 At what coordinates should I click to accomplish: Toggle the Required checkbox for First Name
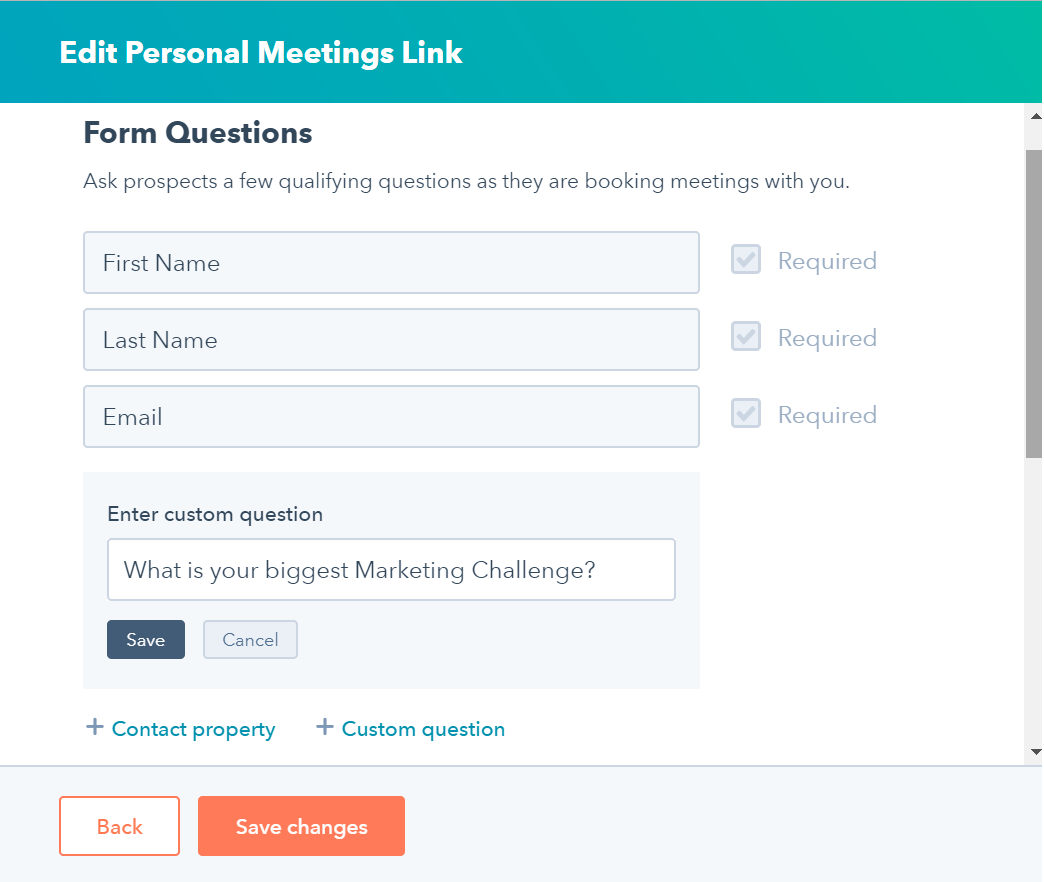746,260
